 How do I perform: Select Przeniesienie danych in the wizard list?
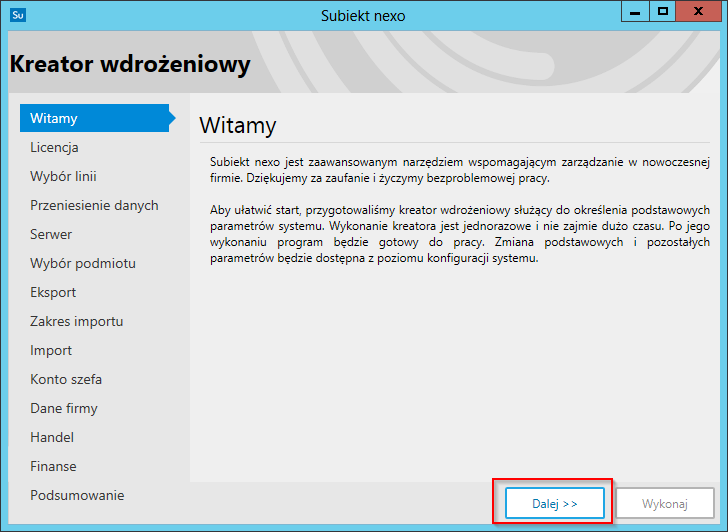click(x=94, y=205)
